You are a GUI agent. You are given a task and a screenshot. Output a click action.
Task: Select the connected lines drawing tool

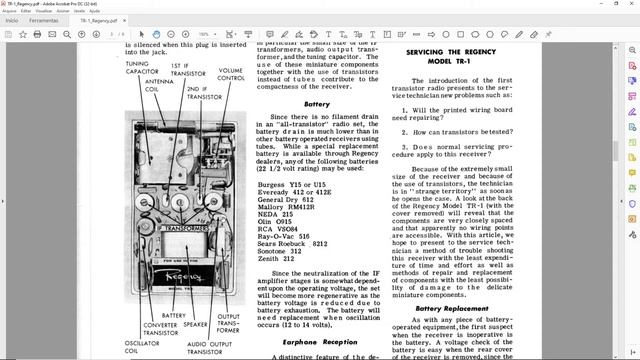504,35
